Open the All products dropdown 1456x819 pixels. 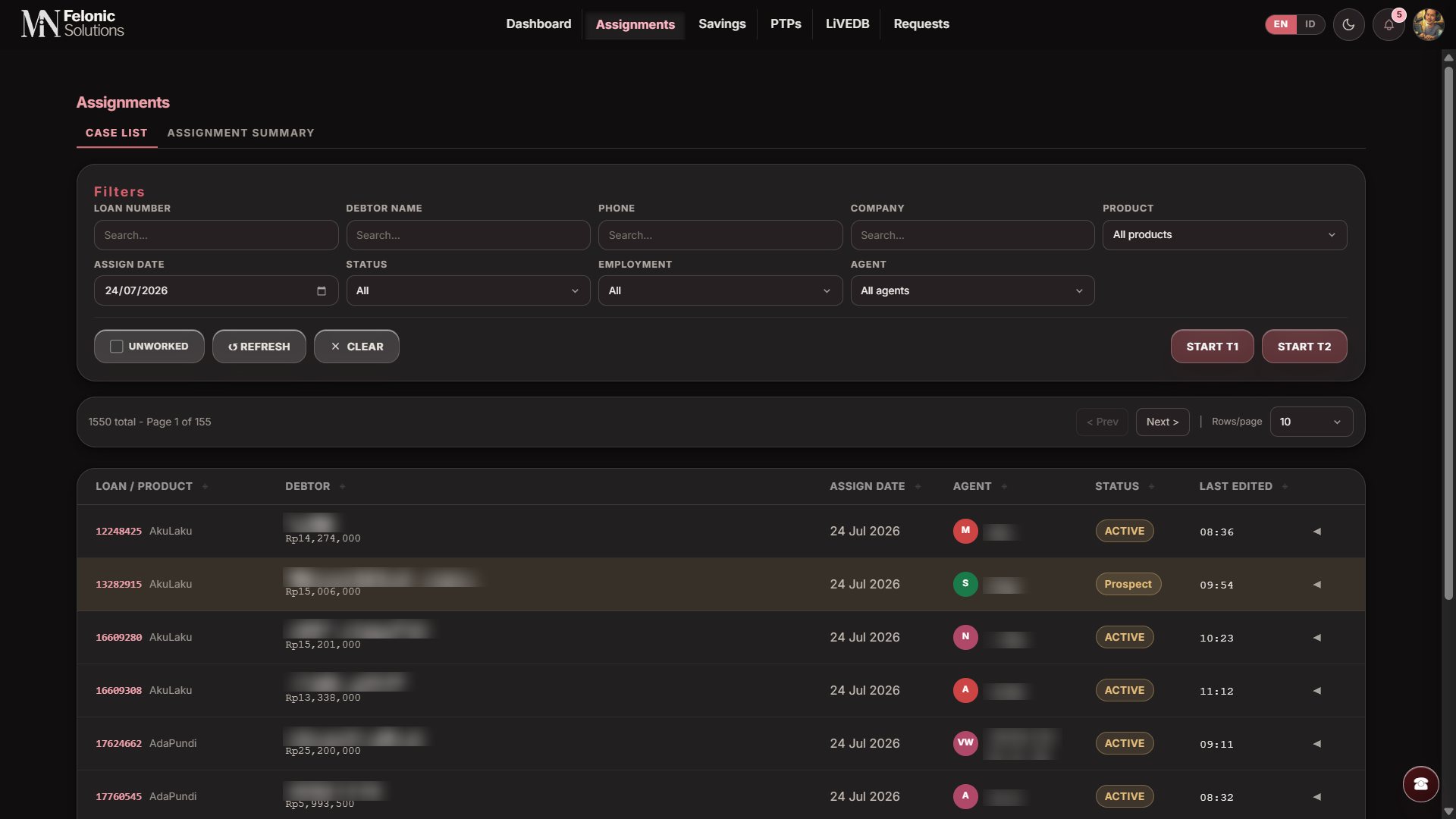click(x=1224, y=235)
